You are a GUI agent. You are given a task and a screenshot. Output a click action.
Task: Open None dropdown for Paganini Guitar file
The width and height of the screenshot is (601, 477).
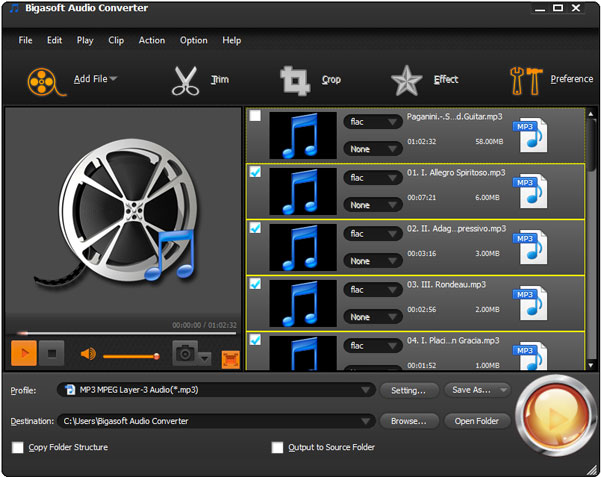pyautogui.click(x=373, y=149)
